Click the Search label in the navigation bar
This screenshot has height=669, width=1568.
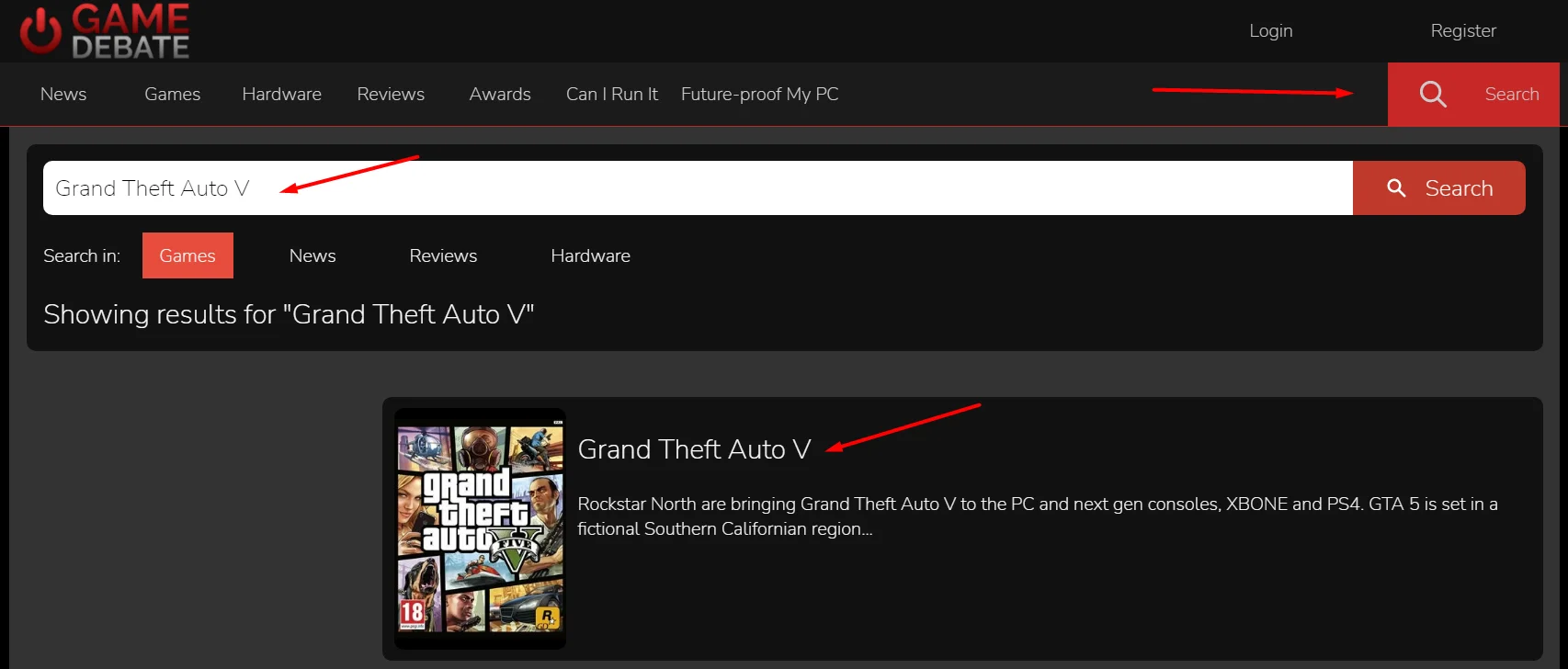[x=1512, y=94]
